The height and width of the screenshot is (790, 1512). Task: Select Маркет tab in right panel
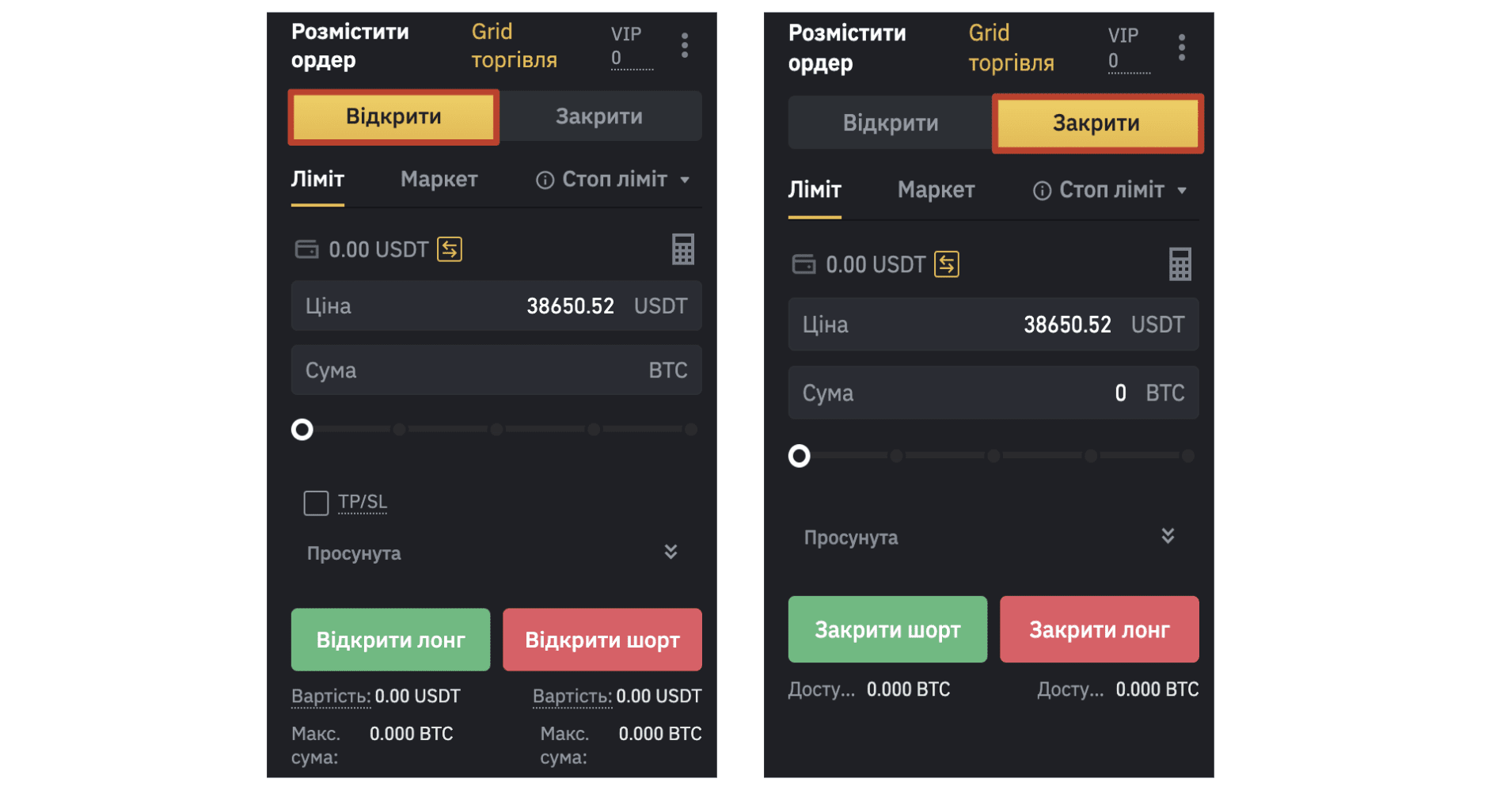(936, 190)
